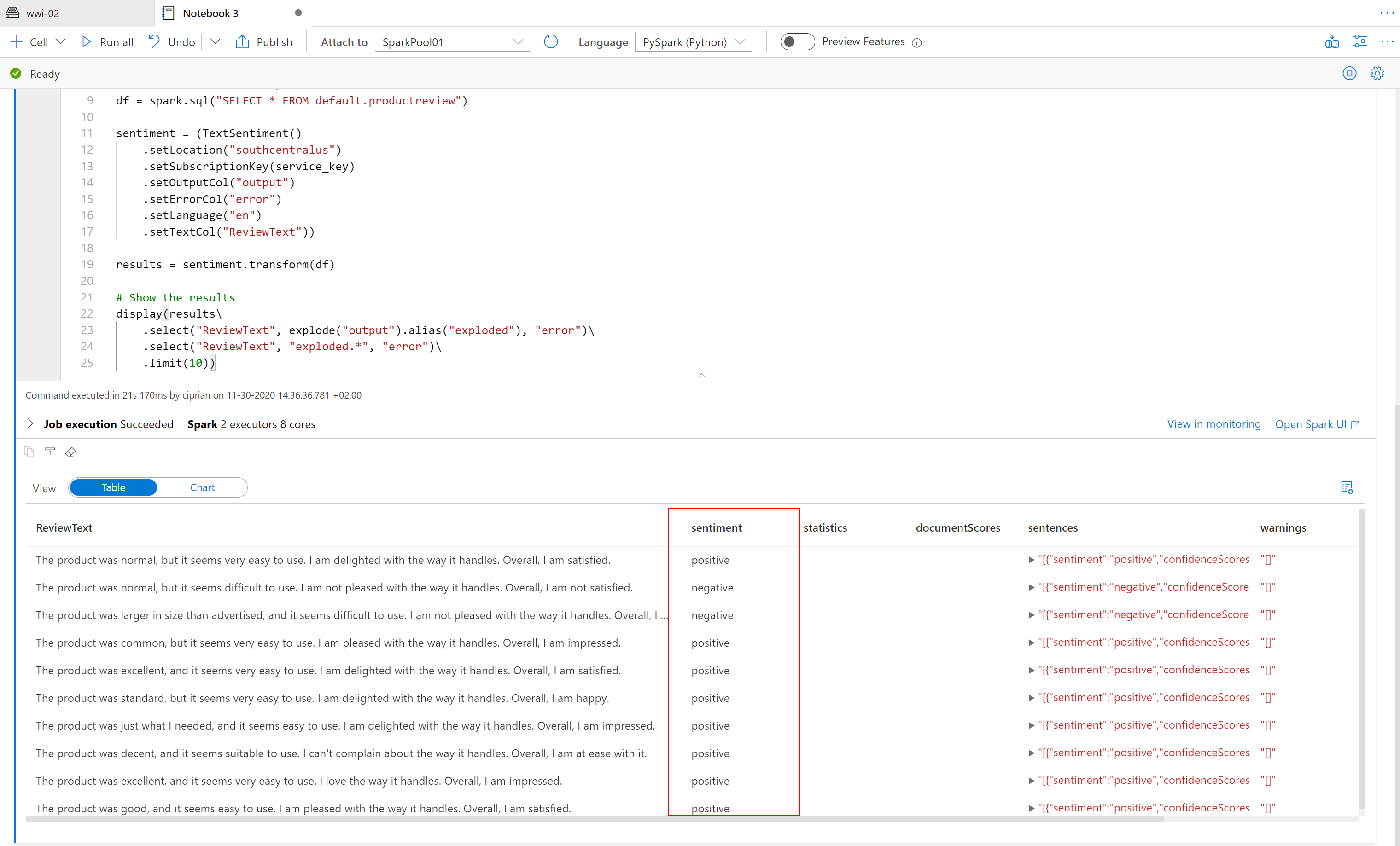Click the statistics column header
Screen dimensions: 1400x846
(825, 527)
